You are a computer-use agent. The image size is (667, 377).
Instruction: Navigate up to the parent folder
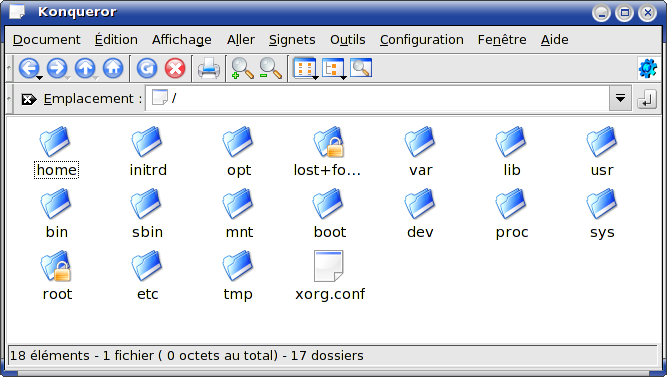point(85,68)
